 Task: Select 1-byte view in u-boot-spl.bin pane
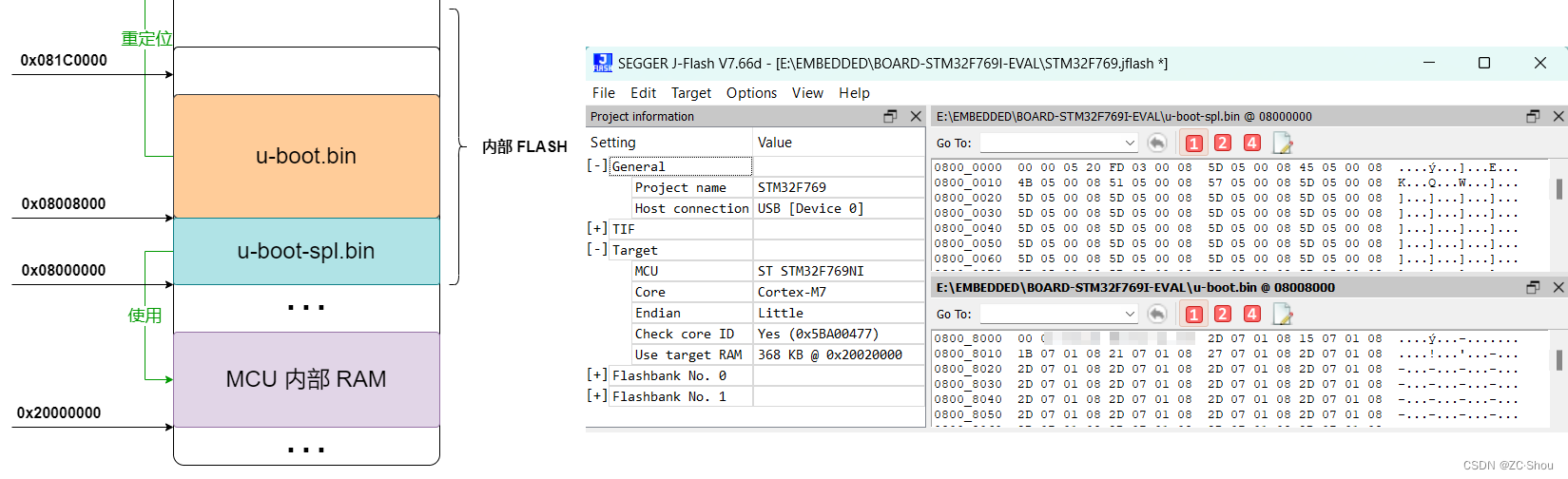(x=1194, y=144)
